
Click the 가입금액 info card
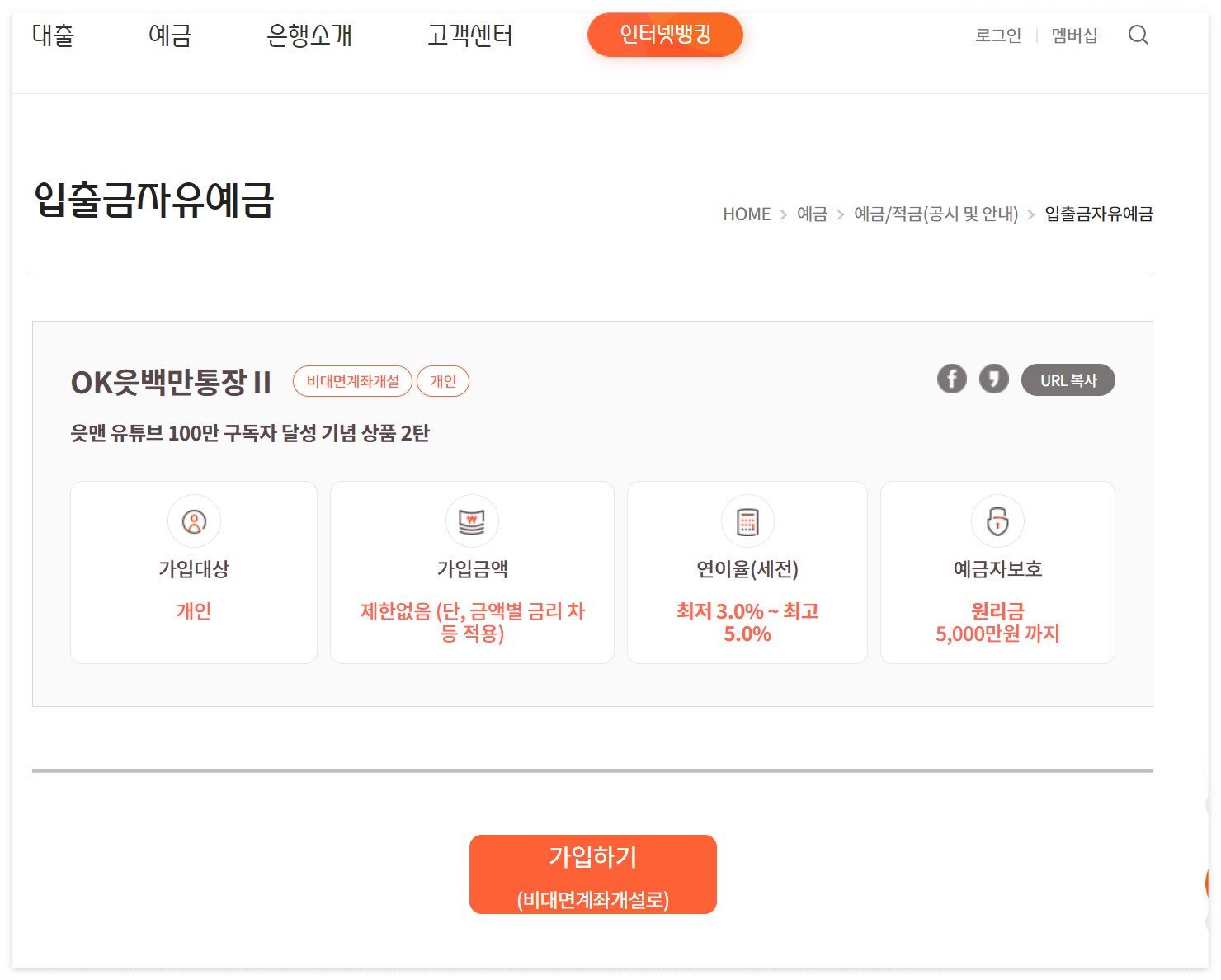tap(472, 572)
